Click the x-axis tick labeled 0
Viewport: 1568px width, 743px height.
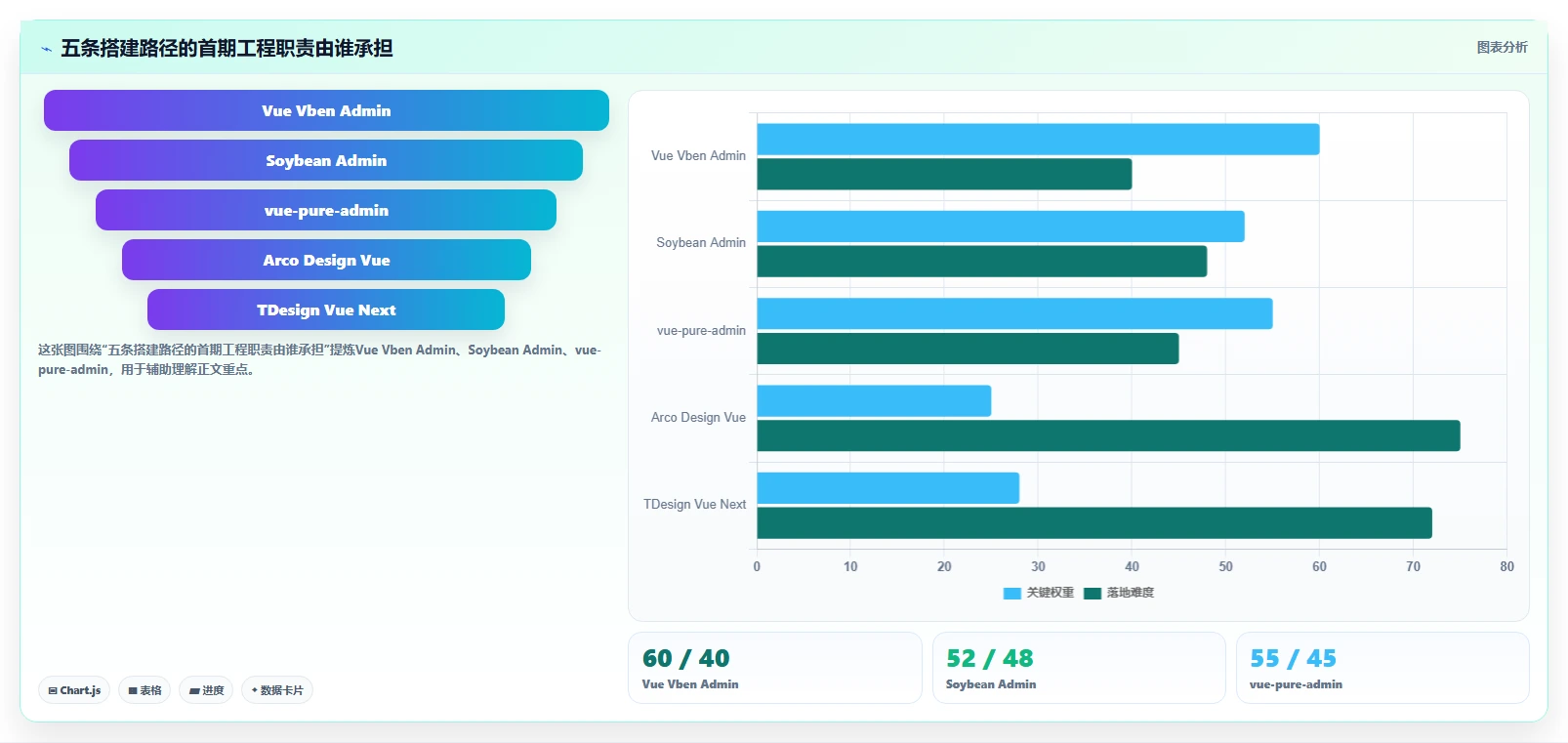pyautogui.click(x=757, y=566)
